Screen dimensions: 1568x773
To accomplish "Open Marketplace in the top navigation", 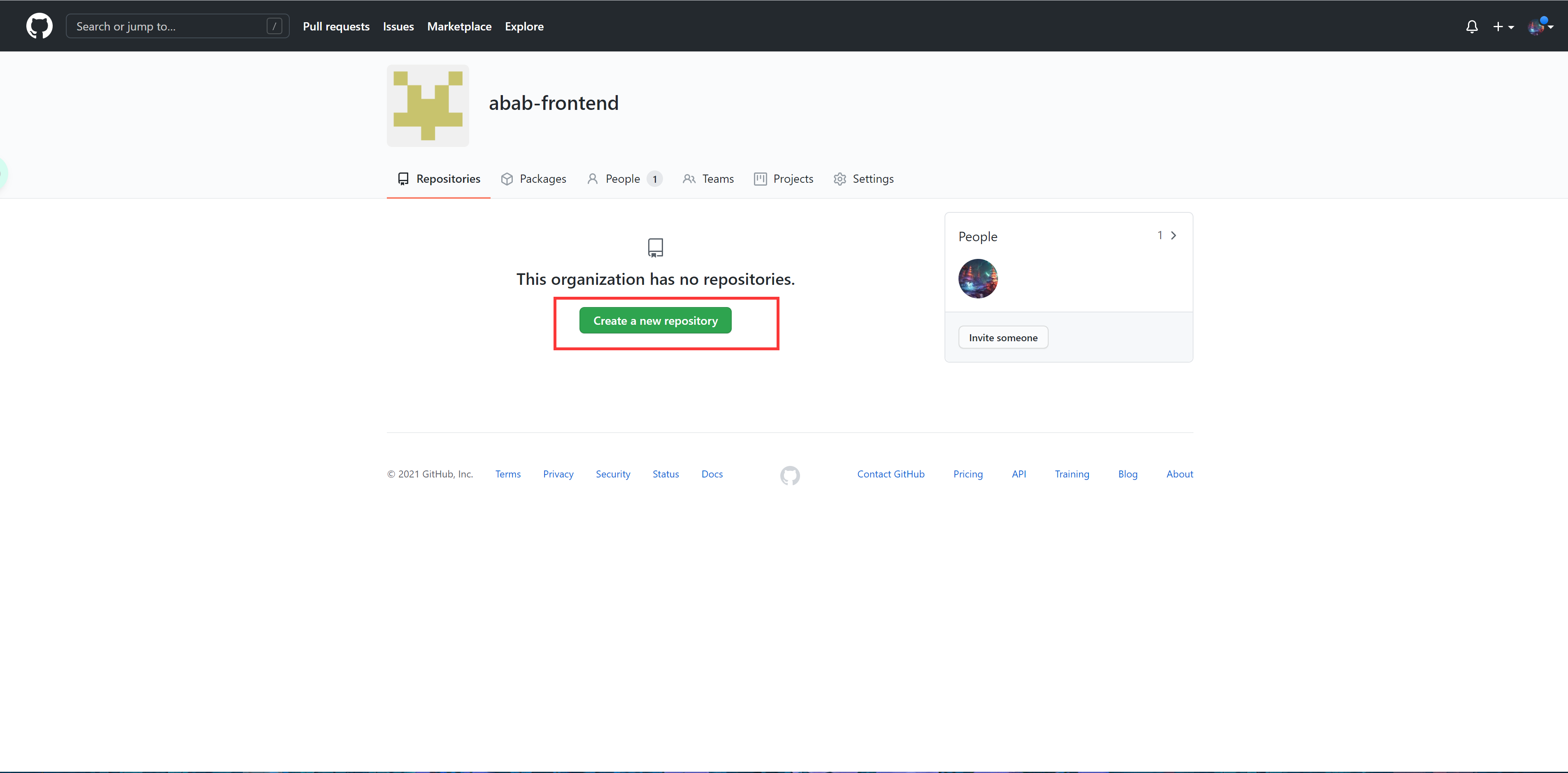I will (x=459, y=26).
